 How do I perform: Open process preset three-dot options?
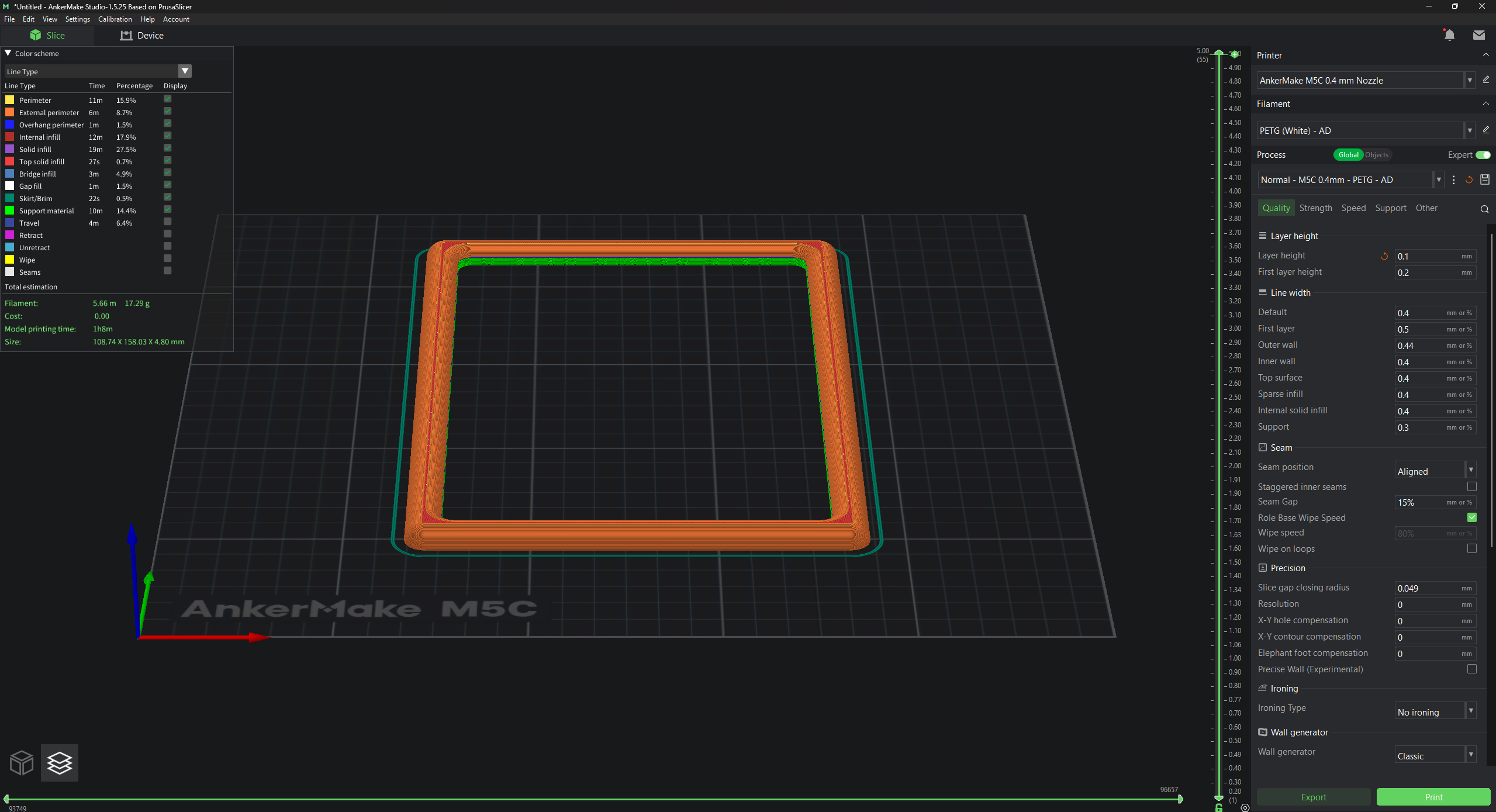(x=1453, y=180)
